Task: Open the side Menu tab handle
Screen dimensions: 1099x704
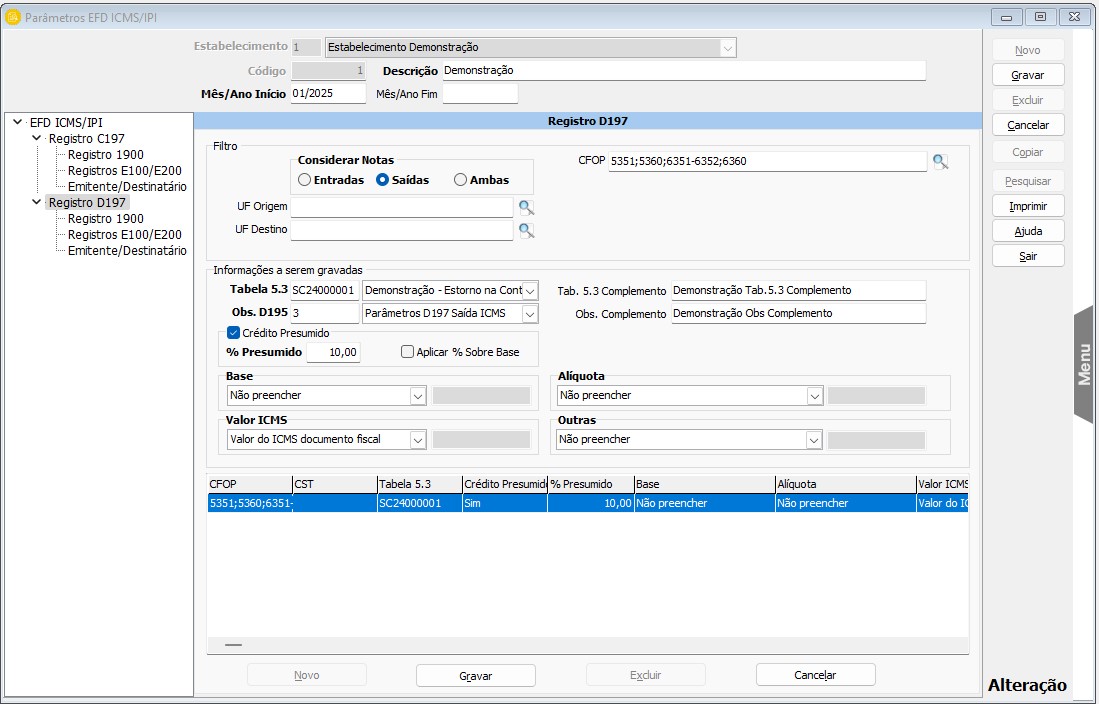Action: click(1084, 364)
